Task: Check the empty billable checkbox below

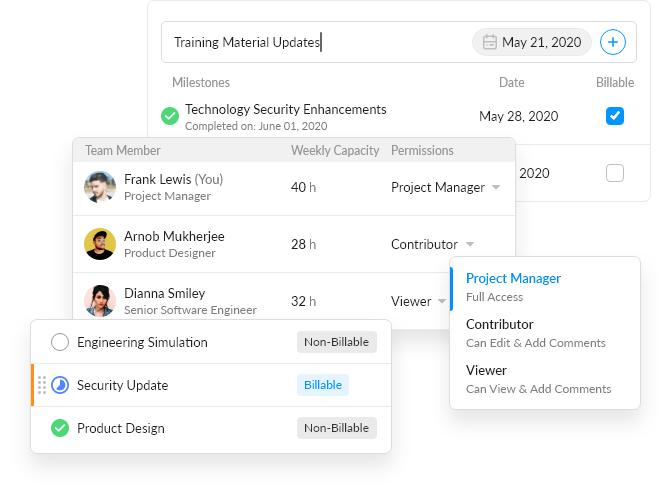Action: 615,173
